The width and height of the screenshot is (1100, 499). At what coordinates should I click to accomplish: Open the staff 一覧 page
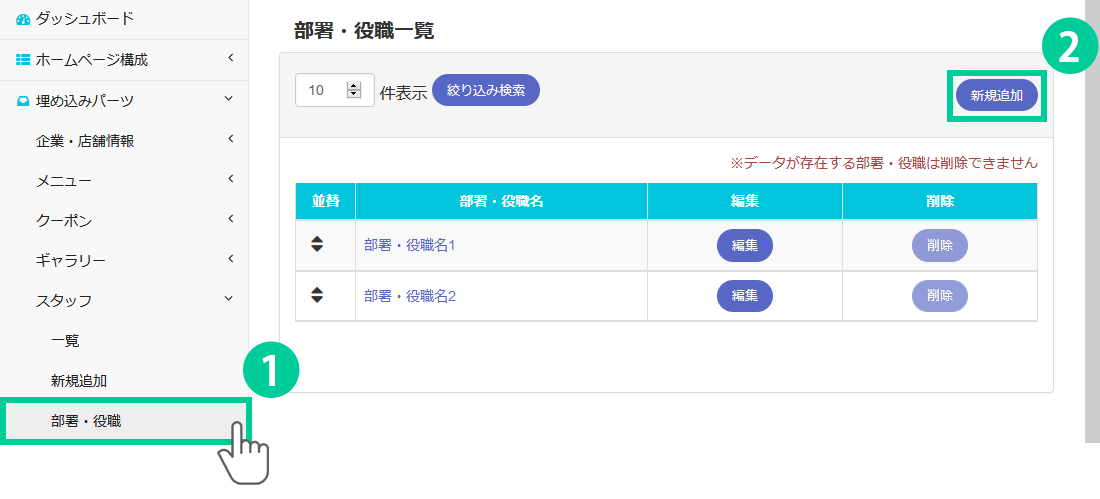[x=65, y=340]
